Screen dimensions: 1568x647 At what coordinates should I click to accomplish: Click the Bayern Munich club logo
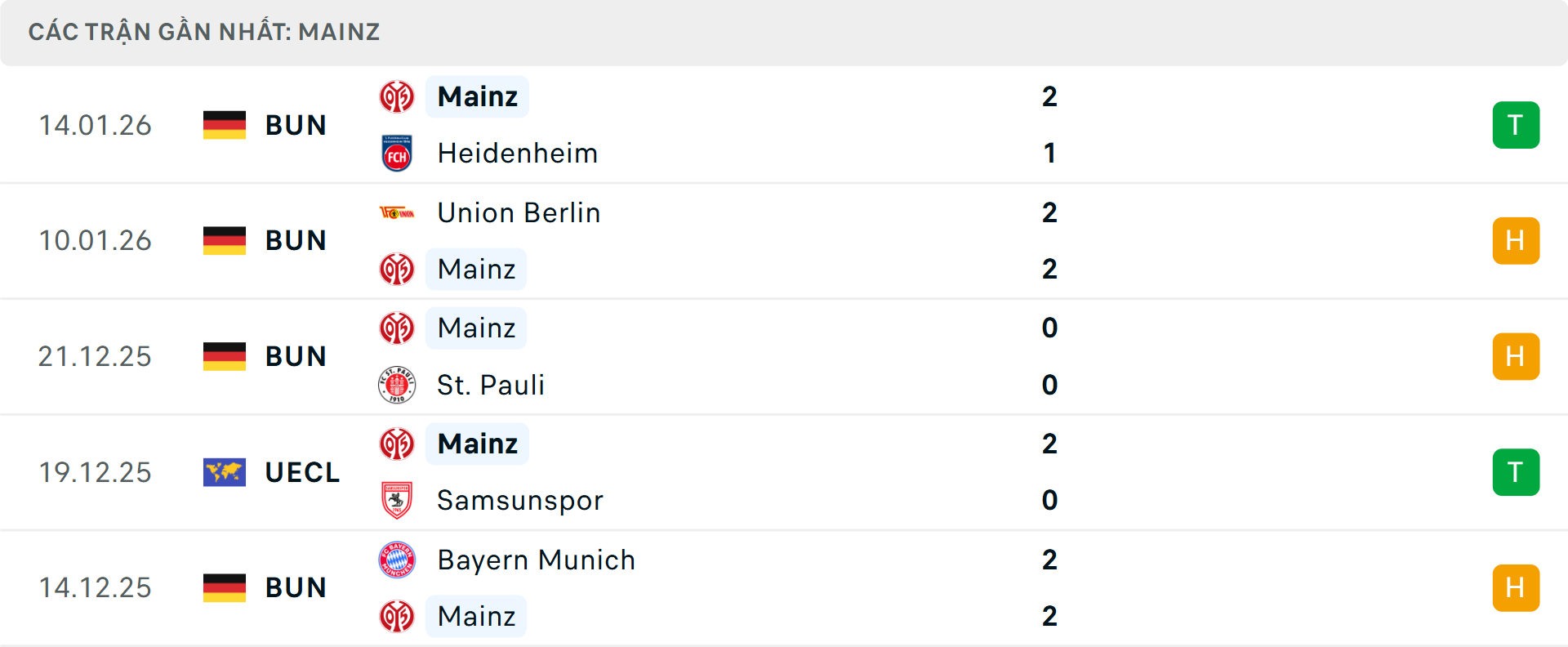pos(397,560)
